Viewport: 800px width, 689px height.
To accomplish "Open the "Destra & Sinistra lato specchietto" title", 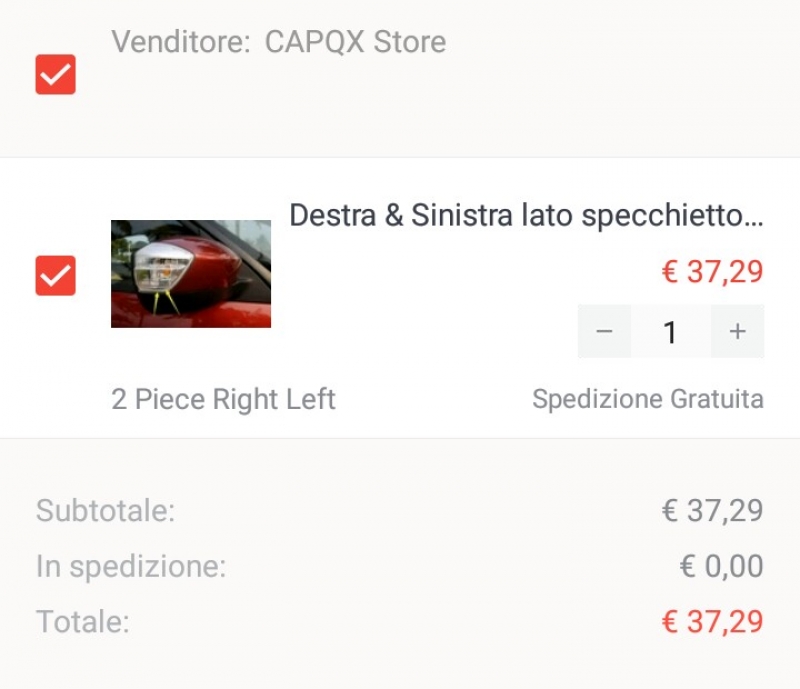I will pos(527,215).
